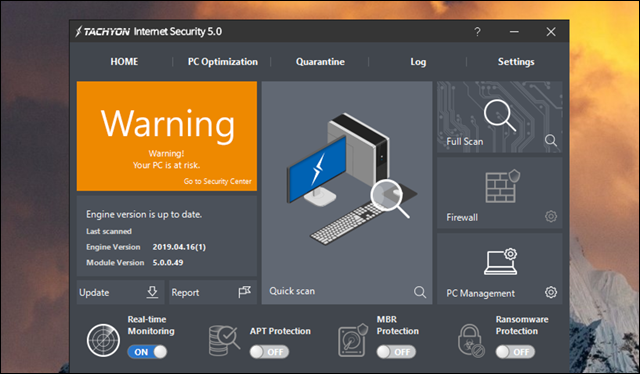The height and width of the screenshot is (374, 640).
Task: Open the help question mark icon
Action: tap(477, 31)
